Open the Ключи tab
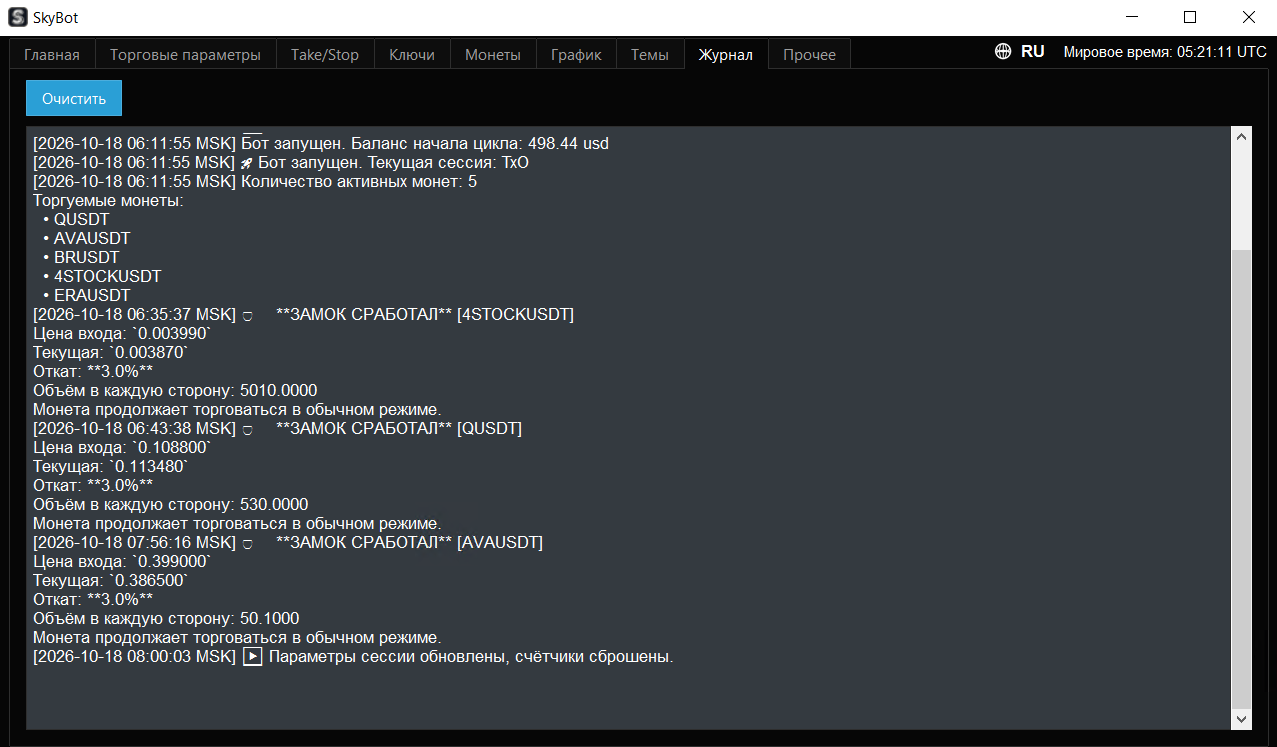 tap(412, 55)
